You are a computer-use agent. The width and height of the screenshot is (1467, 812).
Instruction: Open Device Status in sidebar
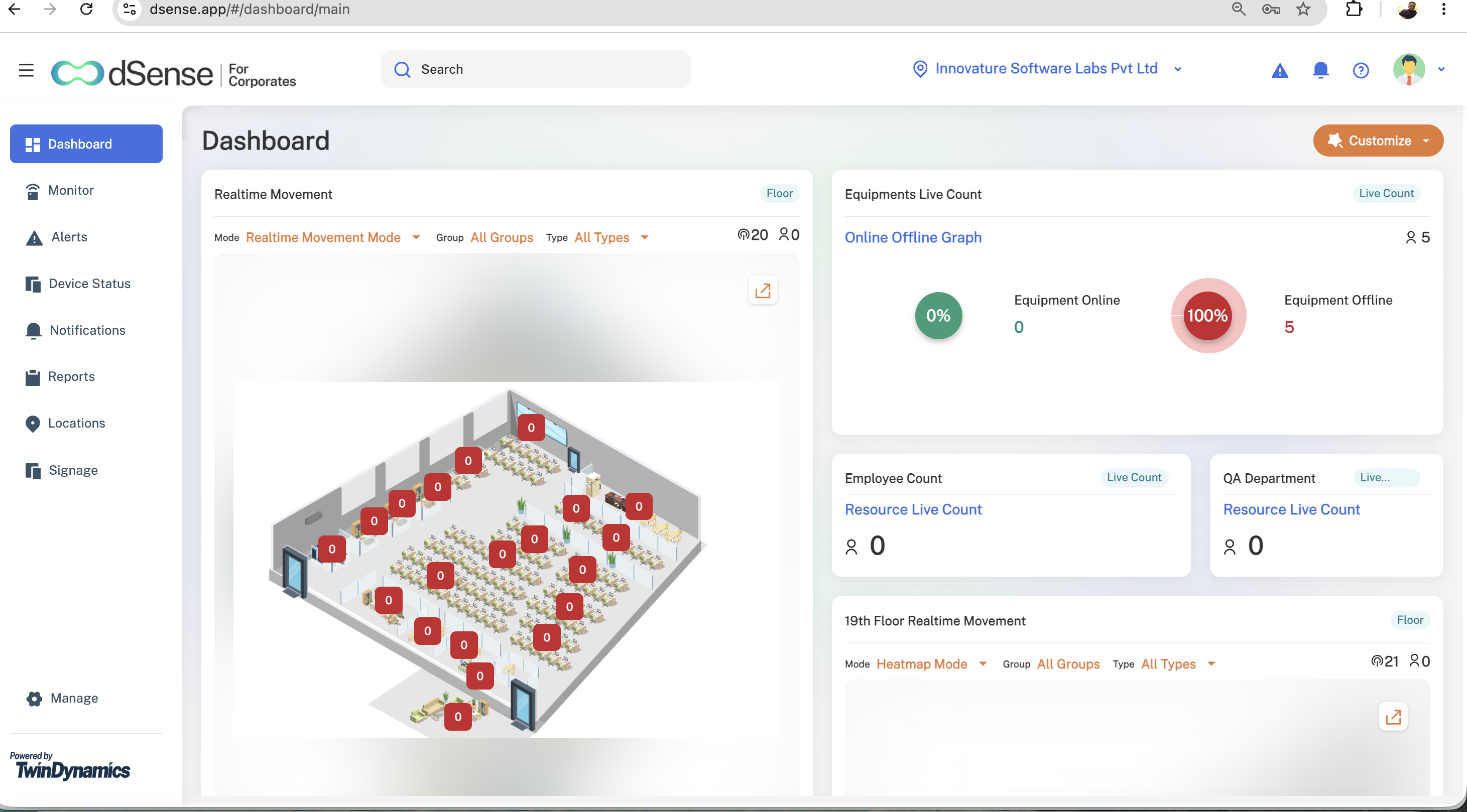click(x=77, y=284)
